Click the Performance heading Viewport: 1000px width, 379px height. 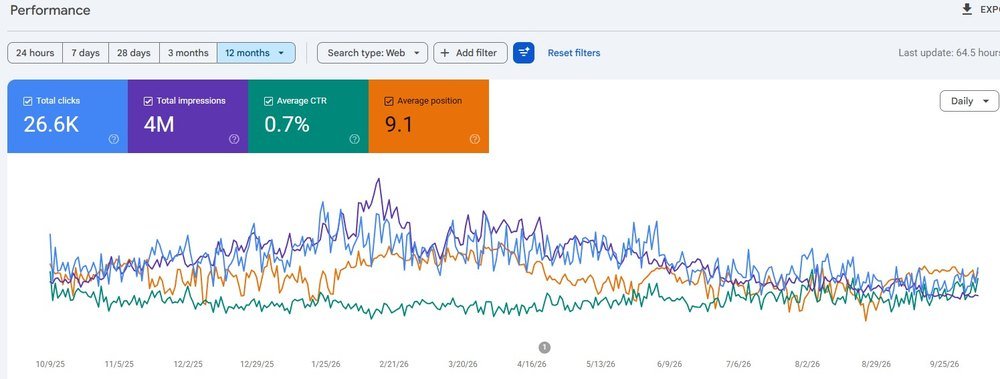(50, 10)
